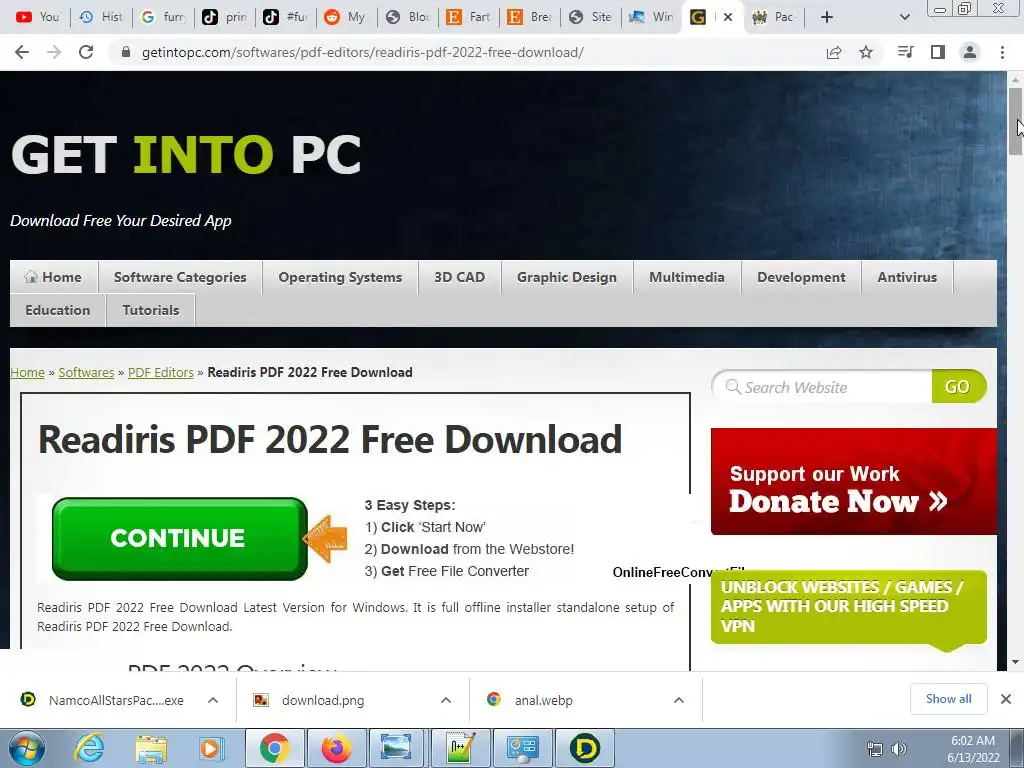Open the Development menu
The image size is (1024, 768).
801,277
